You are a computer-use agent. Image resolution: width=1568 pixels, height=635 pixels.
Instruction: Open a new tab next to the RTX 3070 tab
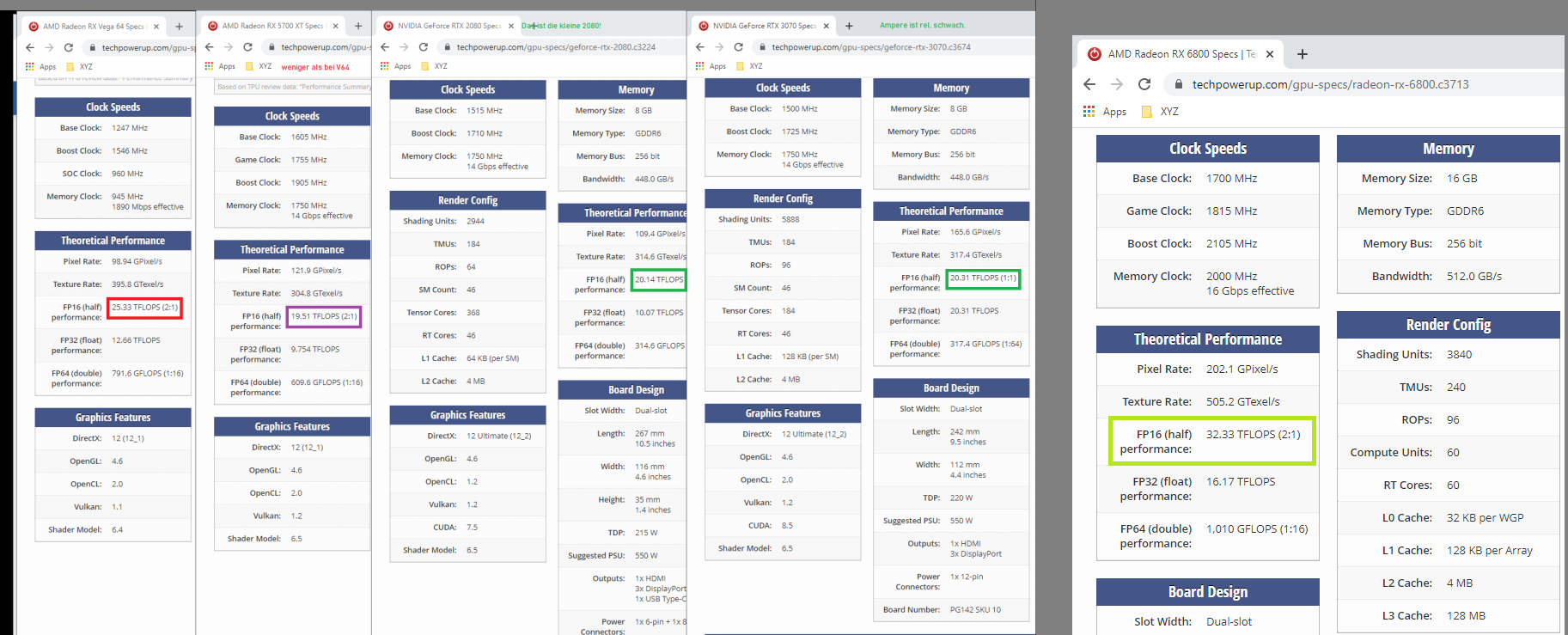coord(849,26)
